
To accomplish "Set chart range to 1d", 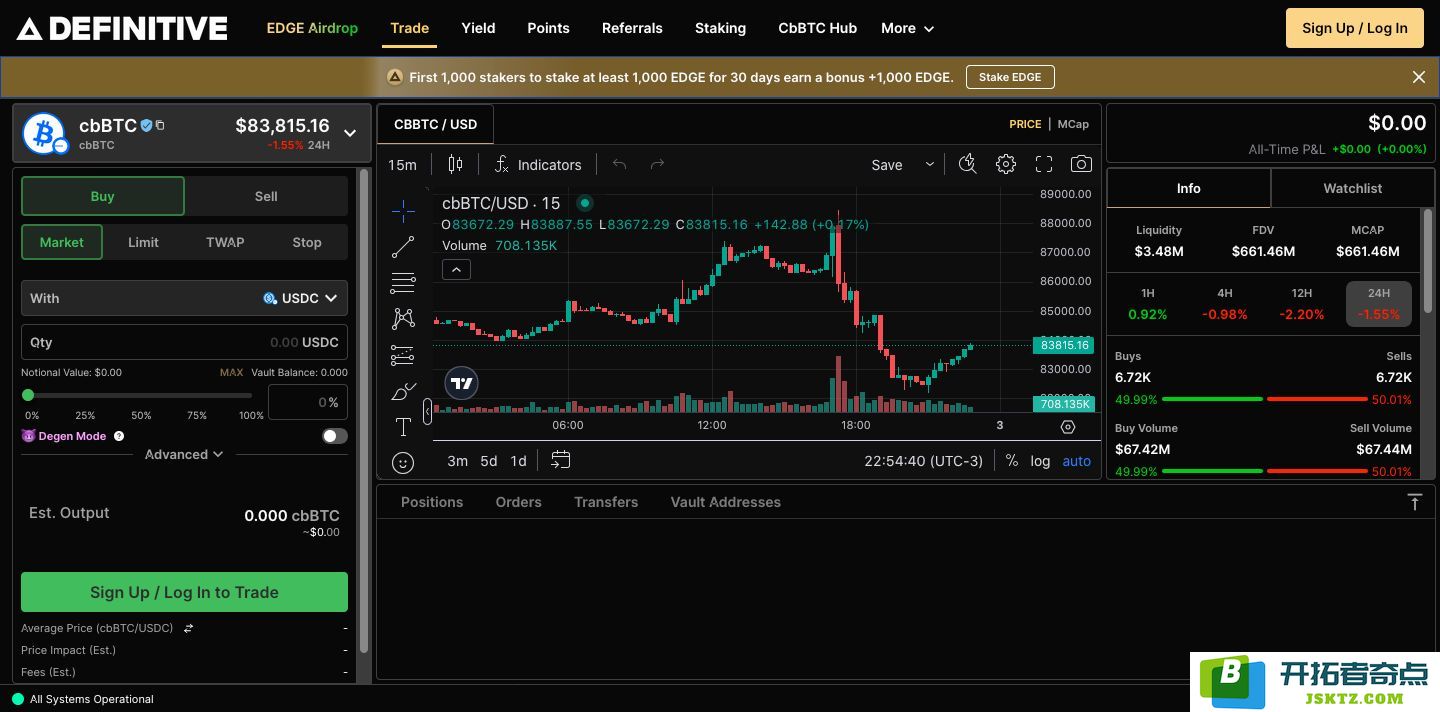I will coord(518,461).
